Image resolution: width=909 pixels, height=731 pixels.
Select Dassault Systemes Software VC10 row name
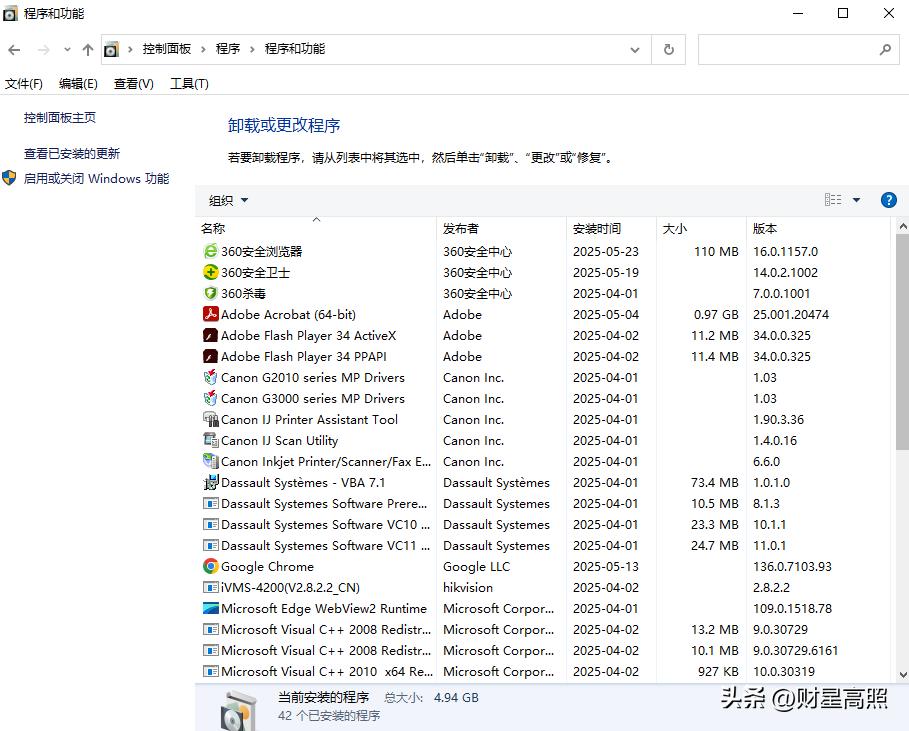click(x=325, y=525)
